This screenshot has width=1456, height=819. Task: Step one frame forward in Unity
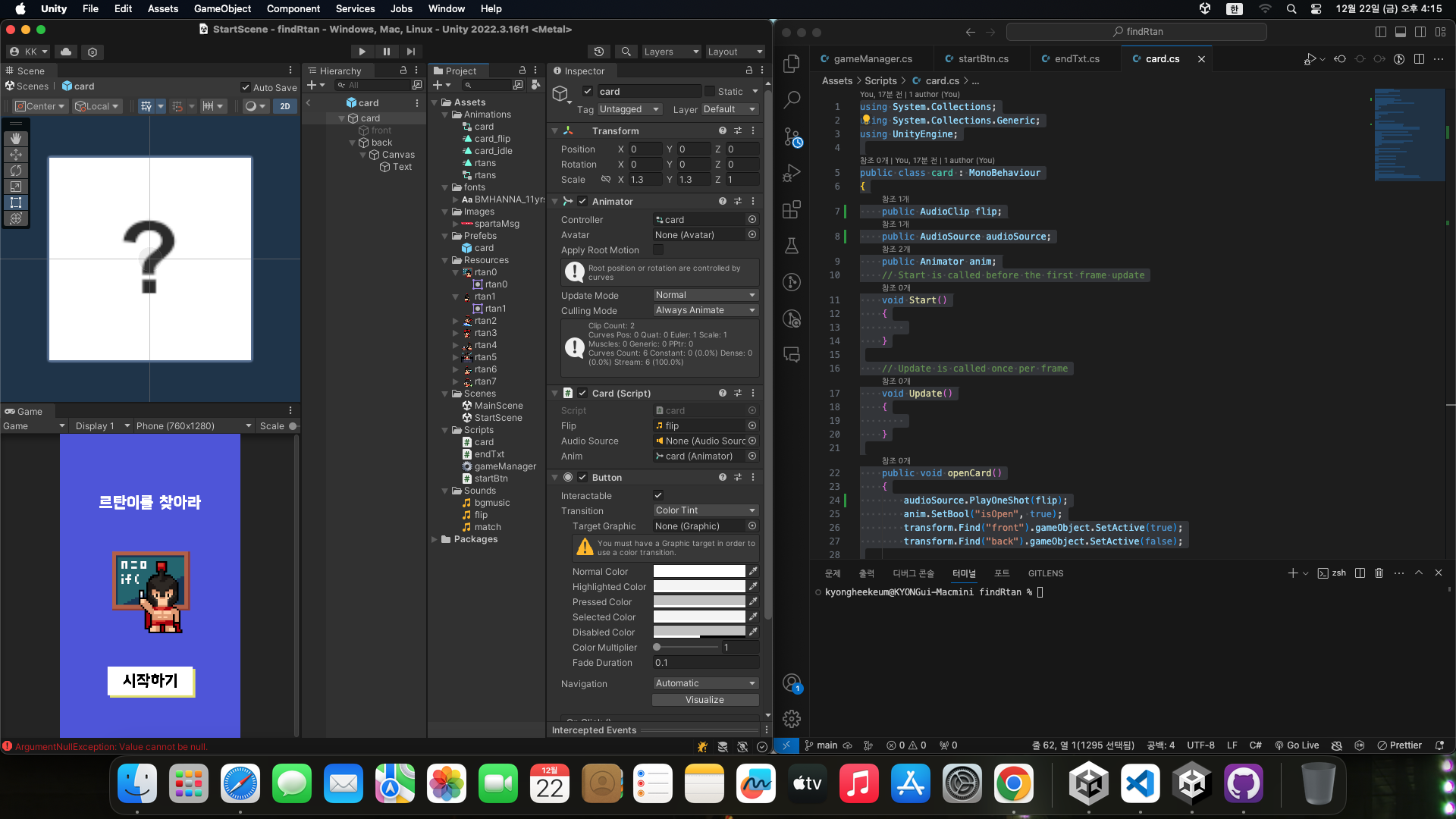pos(411,52)
